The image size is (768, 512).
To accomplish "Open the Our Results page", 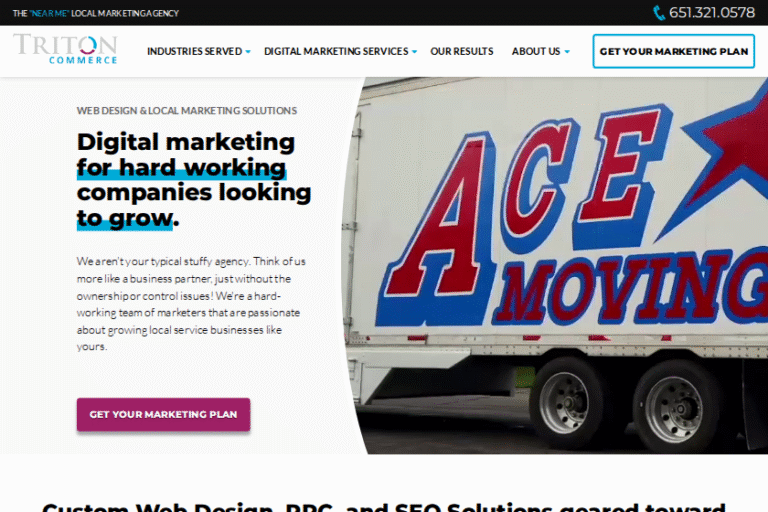I will tap(461, 51).
